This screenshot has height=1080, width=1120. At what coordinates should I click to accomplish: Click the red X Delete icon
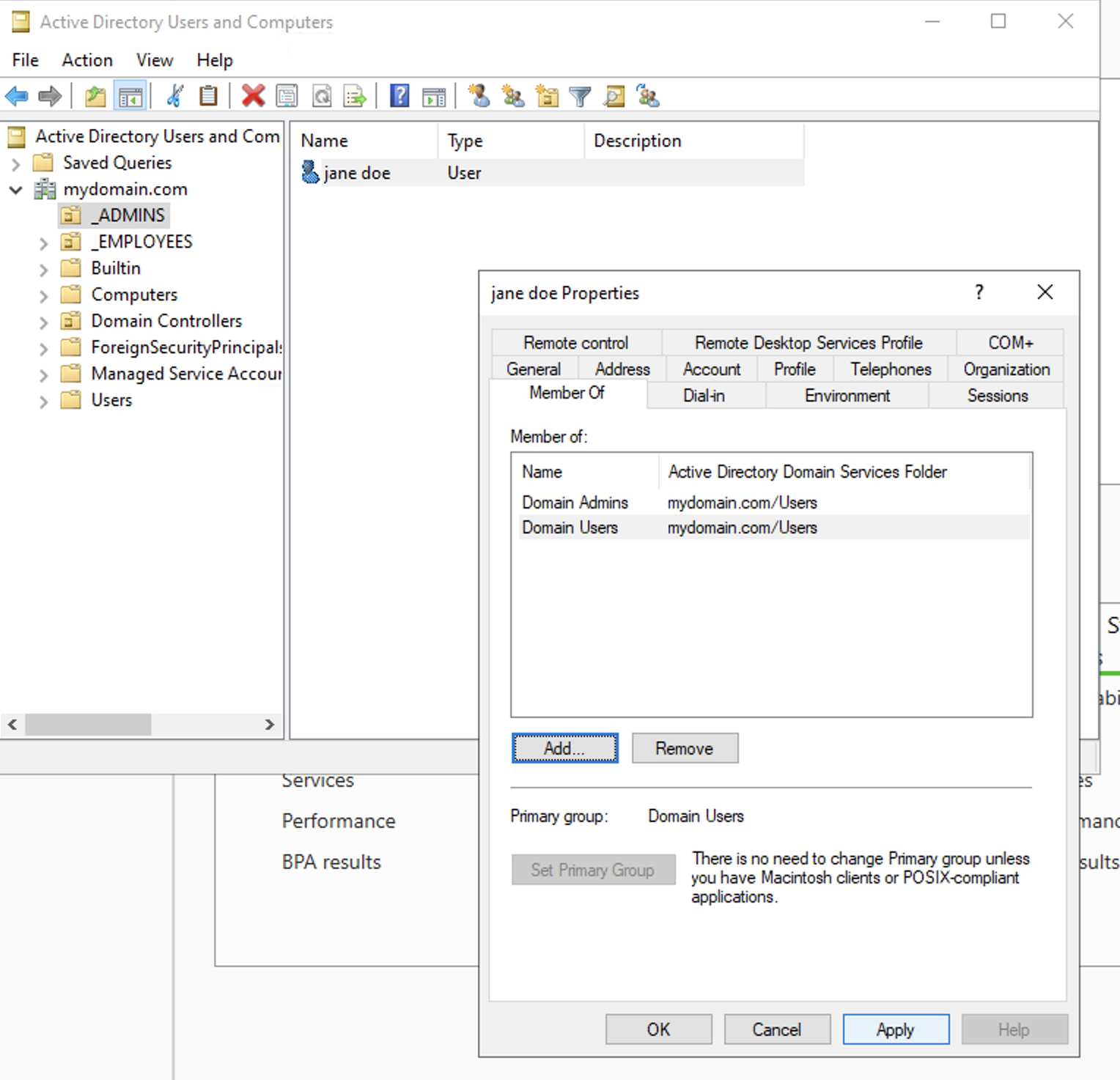(253, 96)
